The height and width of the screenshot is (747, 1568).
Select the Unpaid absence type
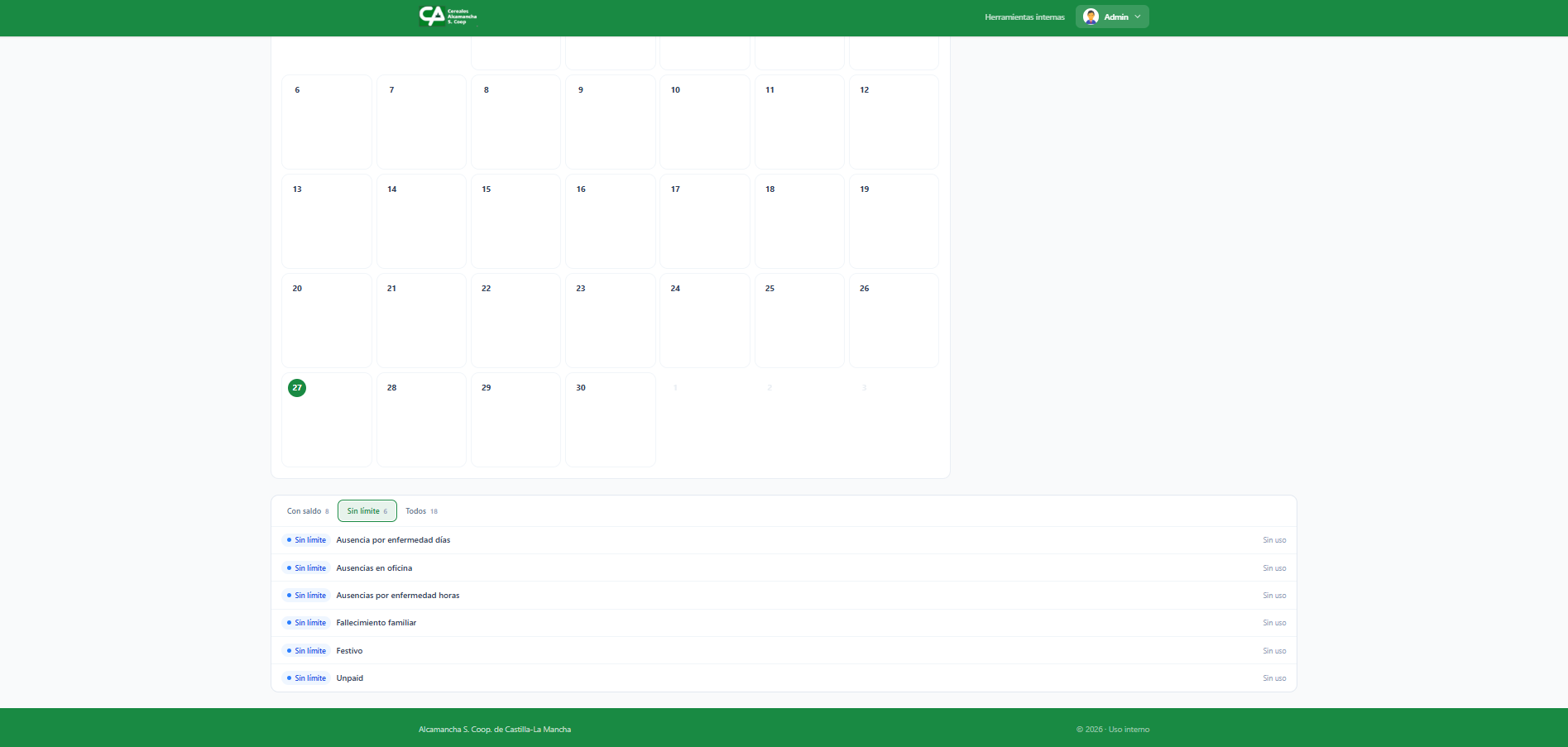point(349,678)
